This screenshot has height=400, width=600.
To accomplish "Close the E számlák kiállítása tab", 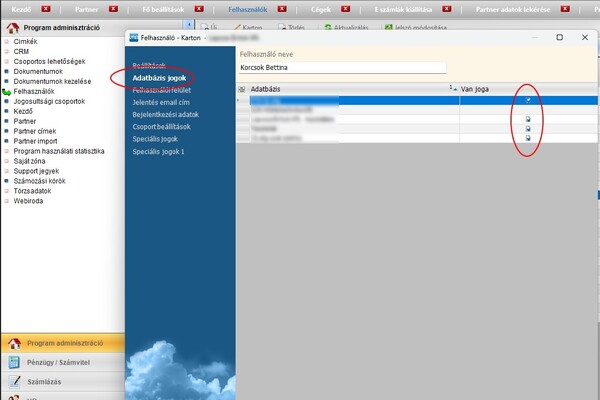I will (x=447, y=9).
